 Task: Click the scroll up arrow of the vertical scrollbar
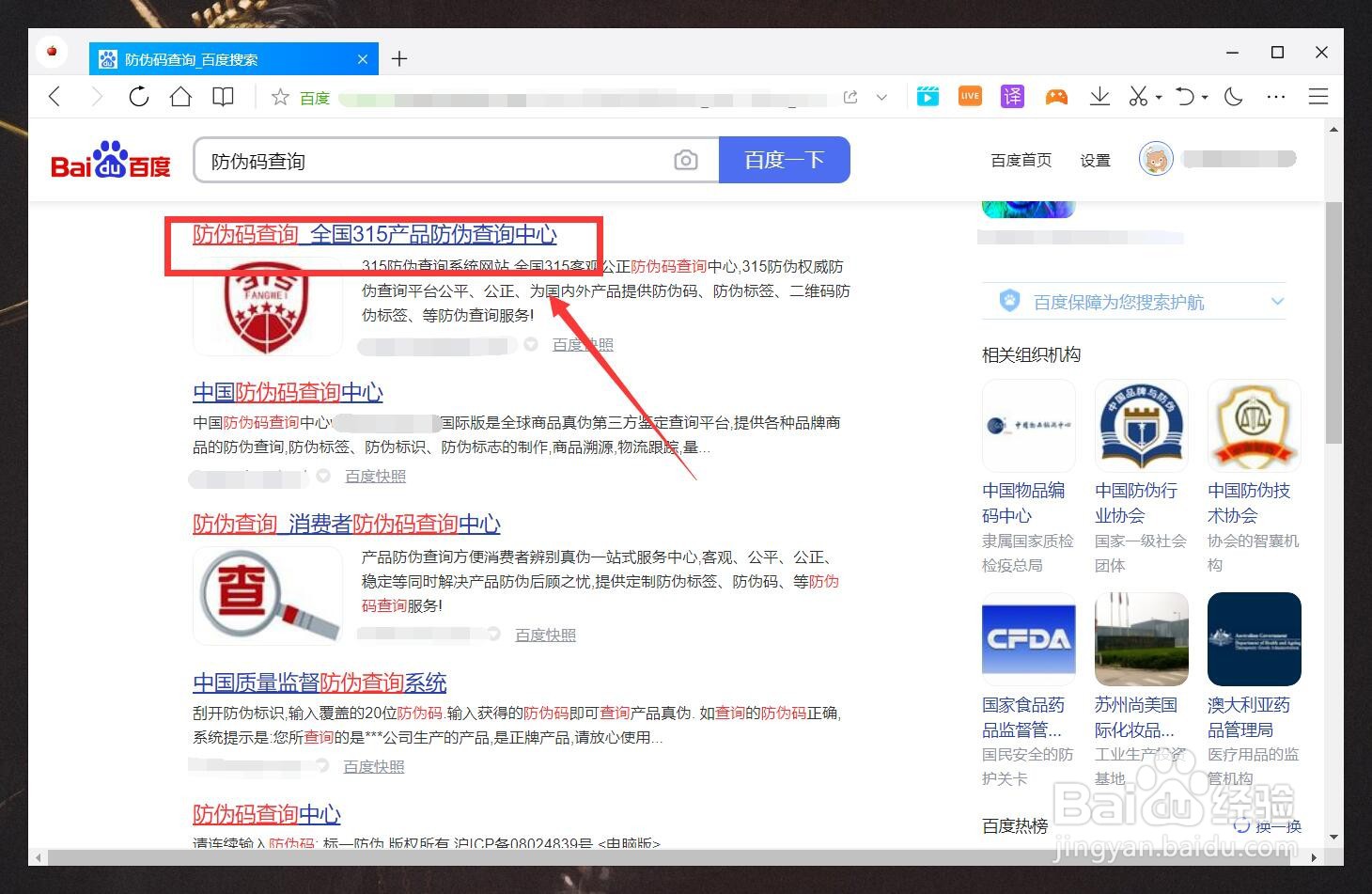click(1333, 129)
